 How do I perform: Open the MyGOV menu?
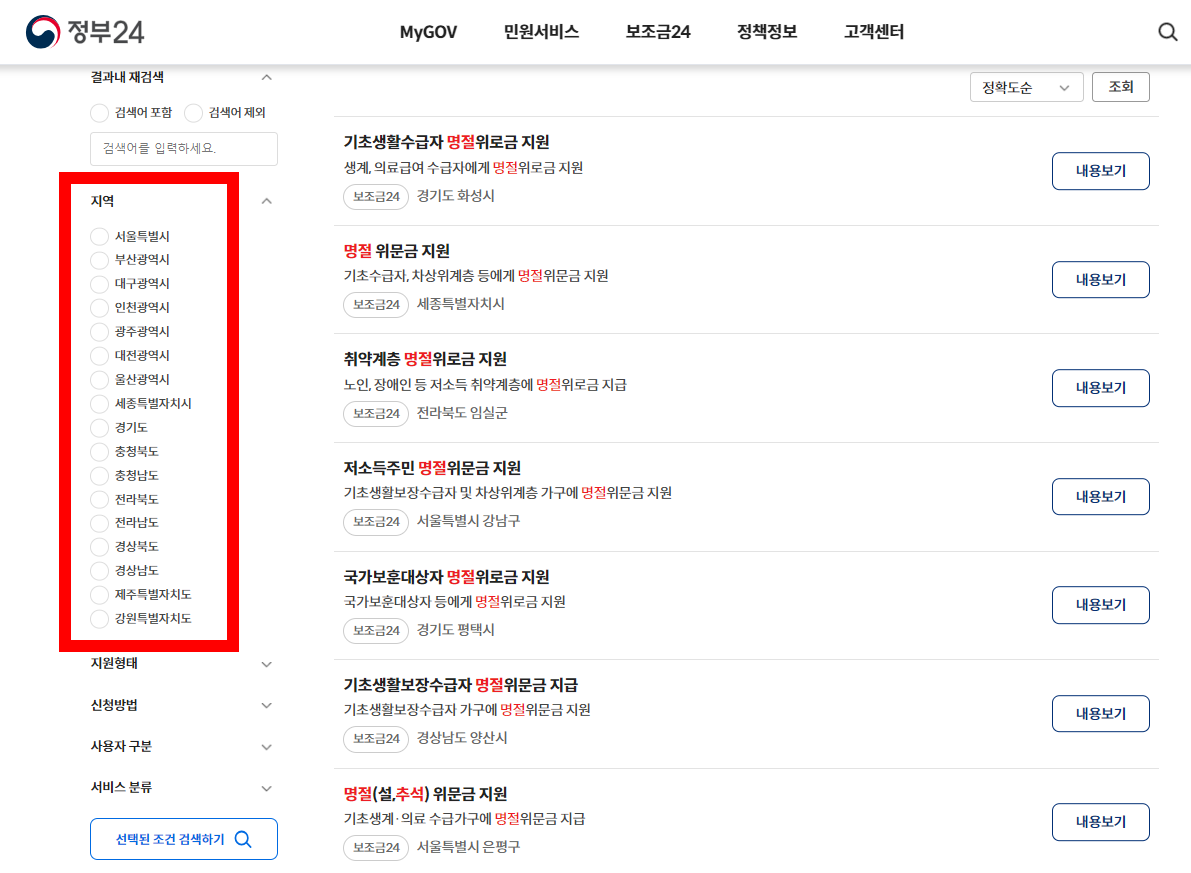(x=428, y=32)
